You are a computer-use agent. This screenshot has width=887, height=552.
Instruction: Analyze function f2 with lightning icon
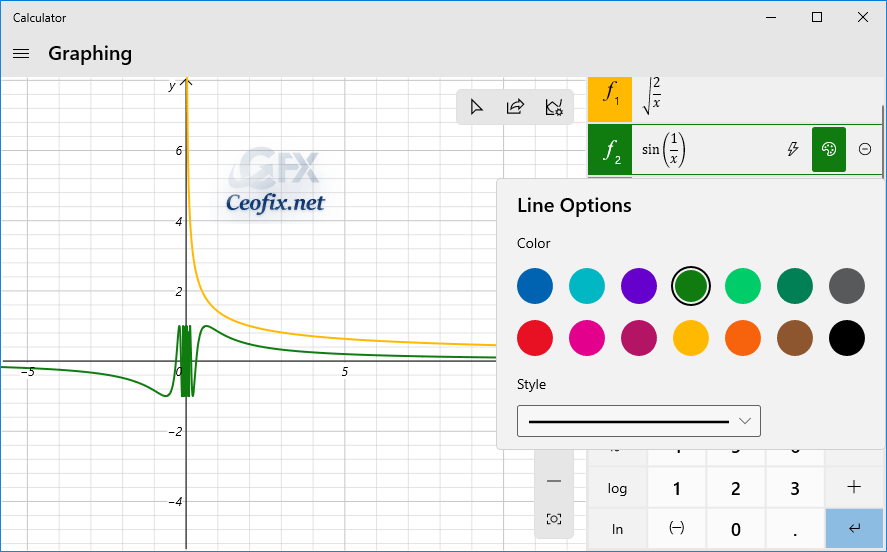pos(793,149)
